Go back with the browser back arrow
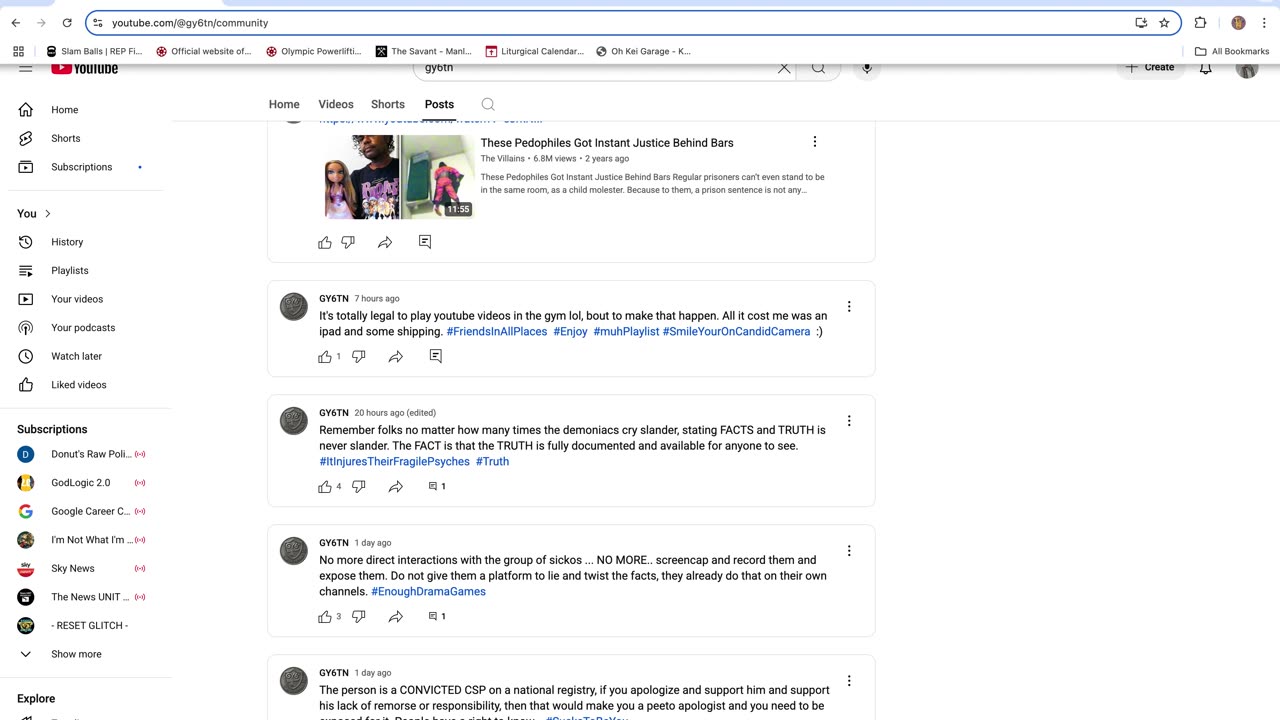 (x=16, y=23)
